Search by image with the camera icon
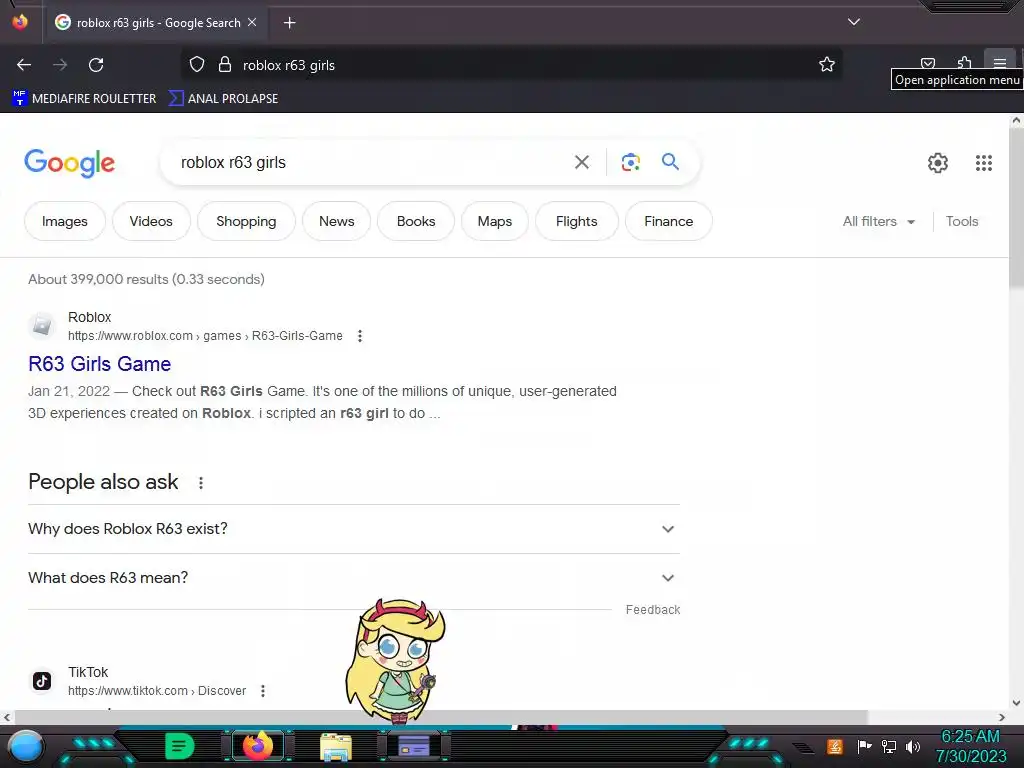The image size is (1024, 768). coord(630,162)
